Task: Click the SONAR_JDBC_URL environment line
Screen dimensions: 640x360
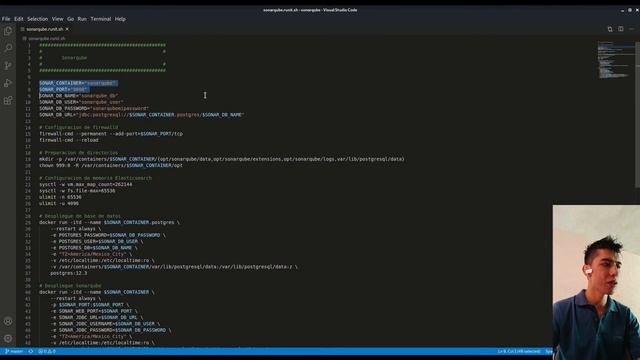Action: (x=97, y=317)
